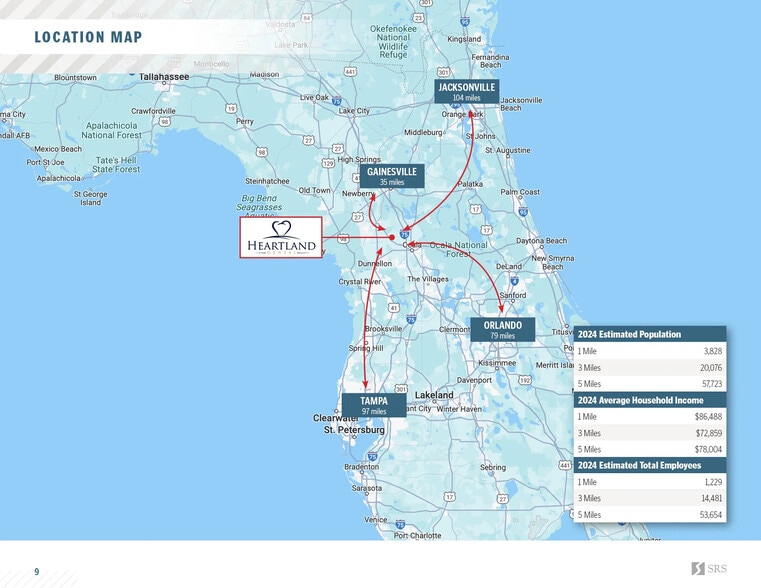Screen dimensions: 761x588
Task: Click the Kingsland map label
Action: 464,39
